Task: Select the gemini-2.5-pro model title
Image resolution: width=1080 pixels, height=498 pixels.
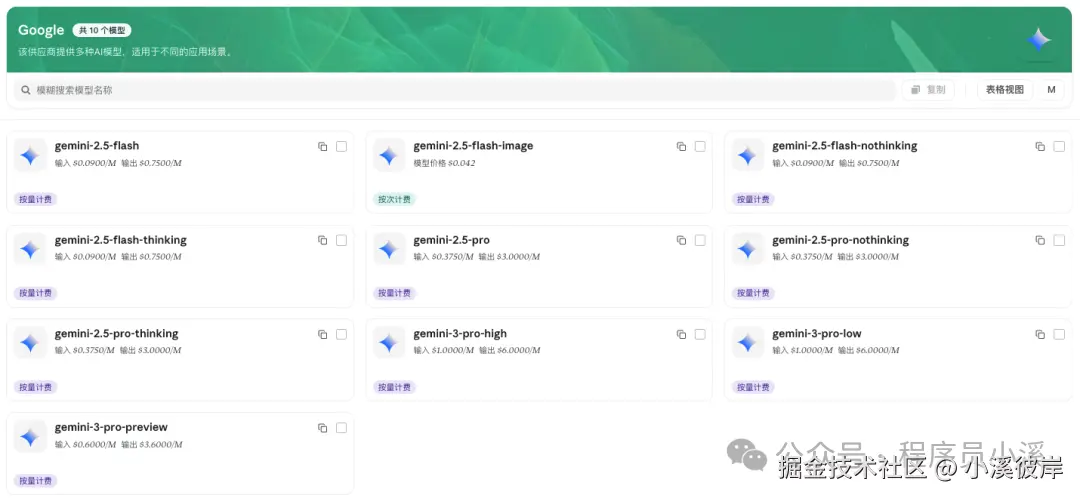Action: (452, 240)
